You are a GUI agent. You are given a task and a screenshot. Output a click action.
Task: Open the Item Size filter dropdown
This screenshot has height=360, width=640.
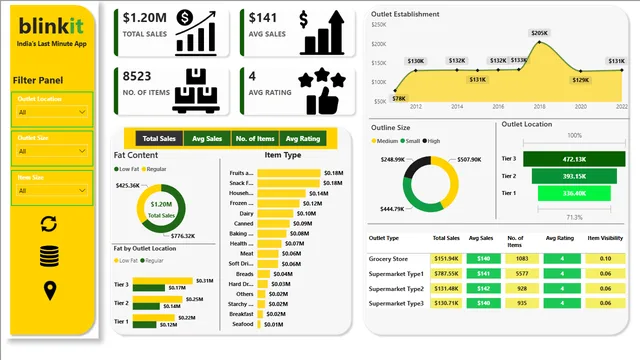52,191
